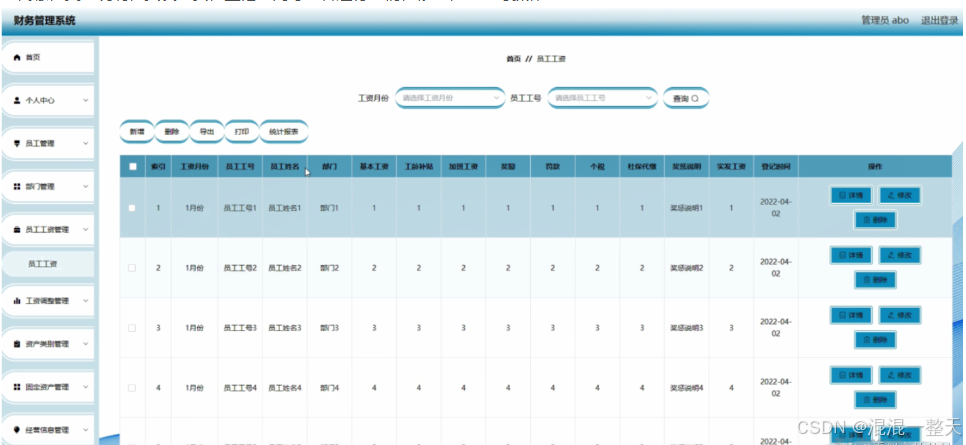Viewport: 966px width, 445px height.
Task: Click 删除 for row 2
Action: coord(875,279)
